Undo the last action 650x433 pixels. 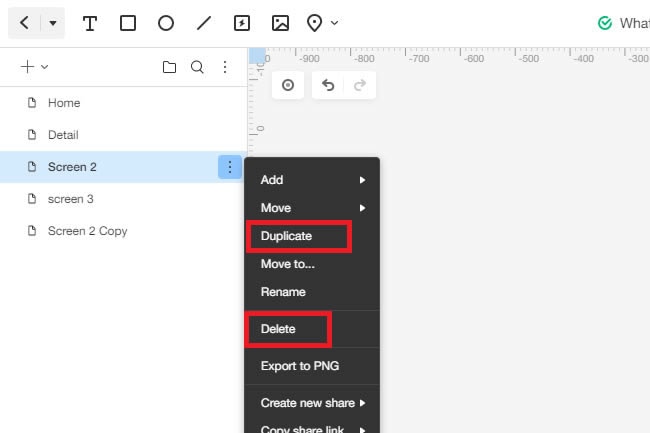[328, 85]
